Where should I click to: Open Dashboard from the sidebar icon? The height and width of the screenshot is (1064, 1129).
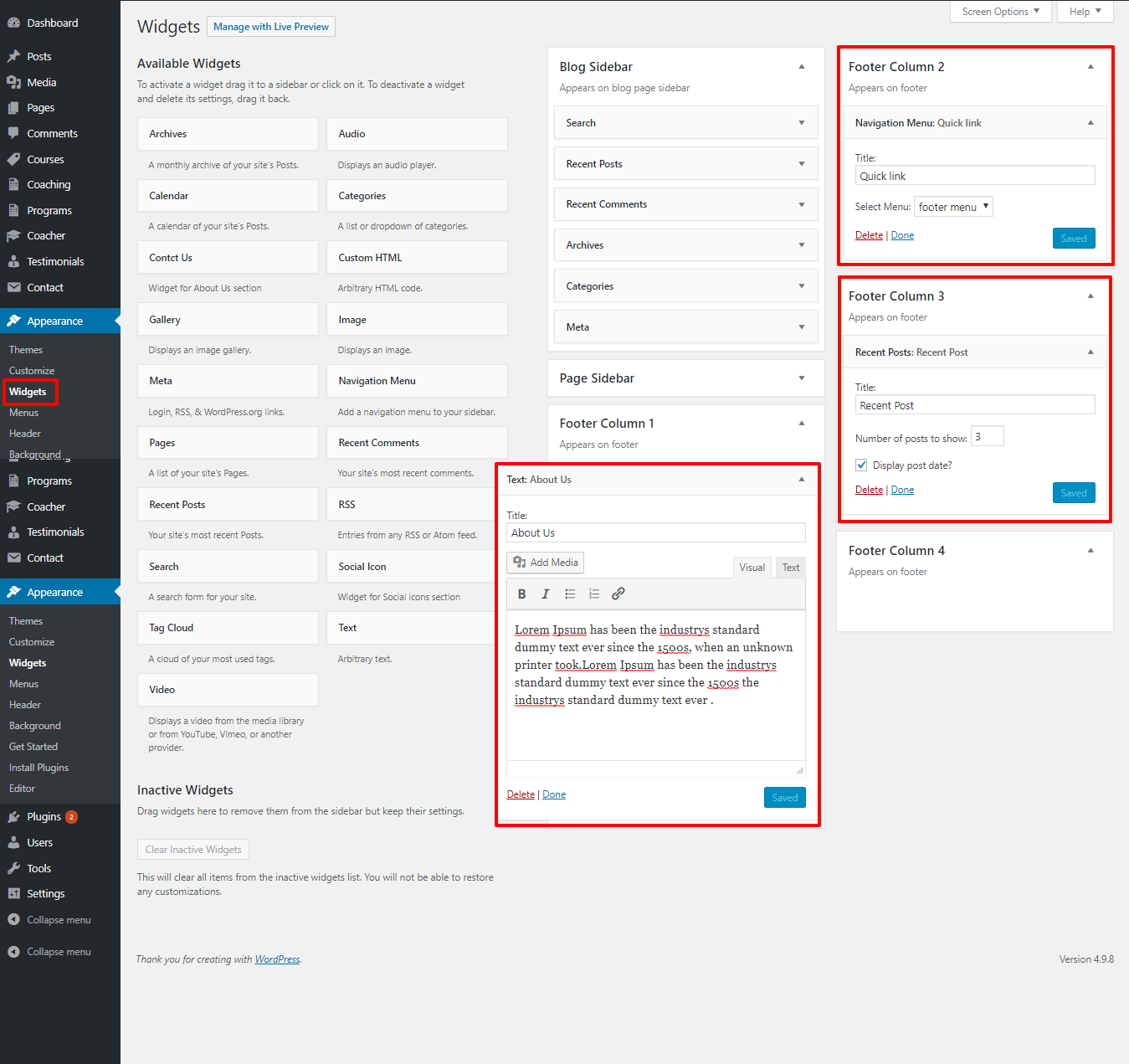(14, 23)
